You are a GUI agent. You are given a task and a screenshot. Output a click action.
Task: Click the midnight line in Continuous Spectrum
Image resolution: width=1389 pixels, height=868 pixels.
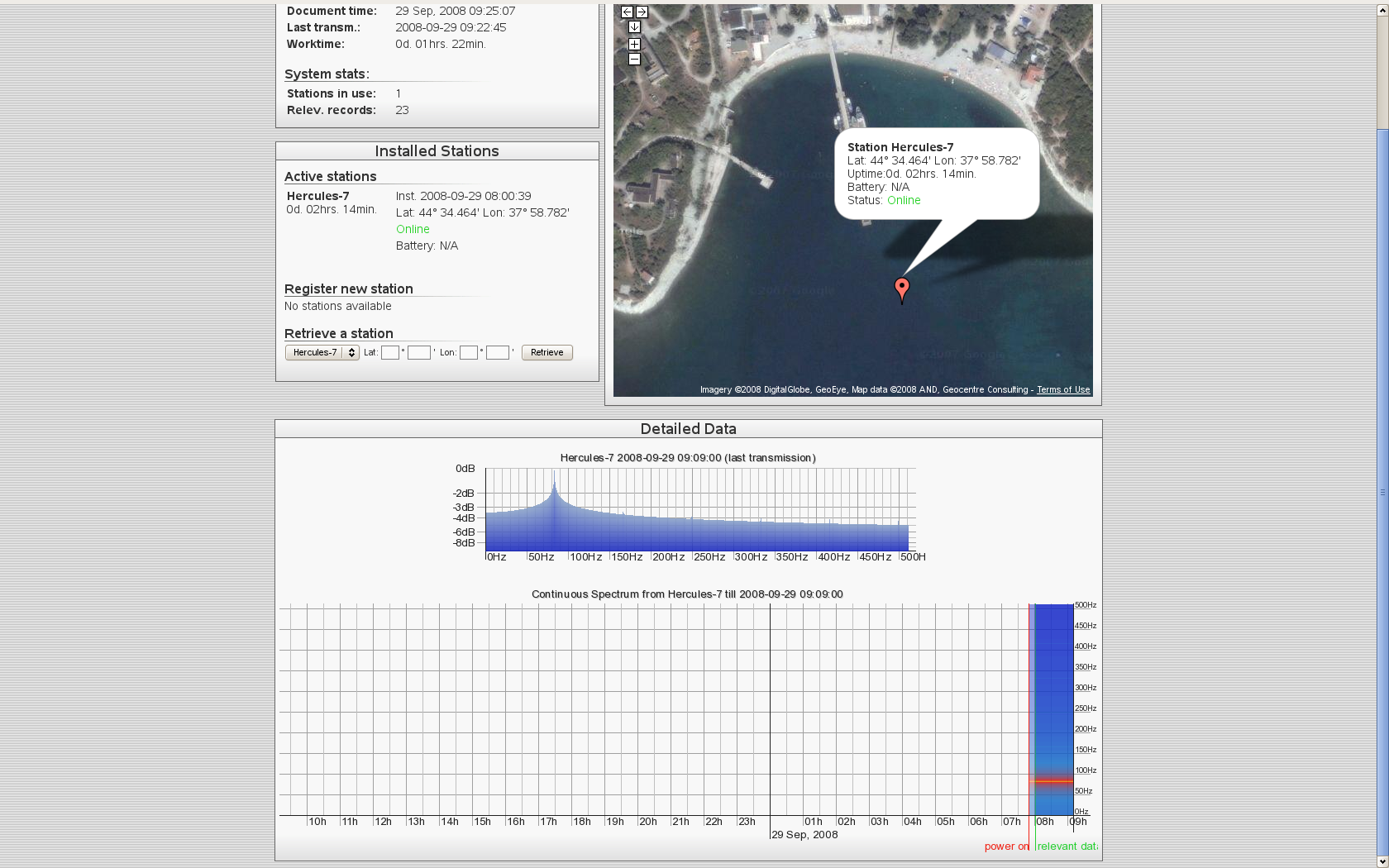(x=771, y=709)
